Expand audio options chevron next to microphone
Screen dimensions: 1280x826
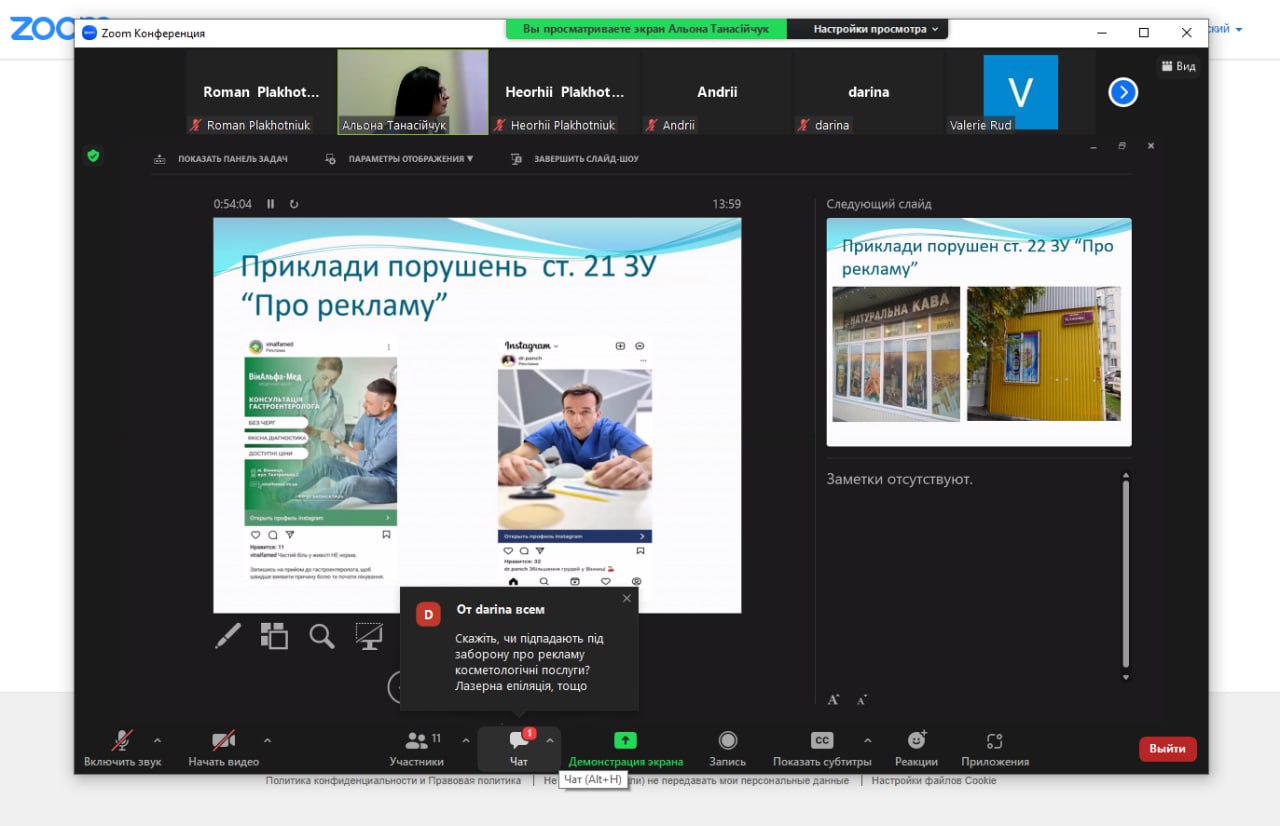[x=157, y=740]
